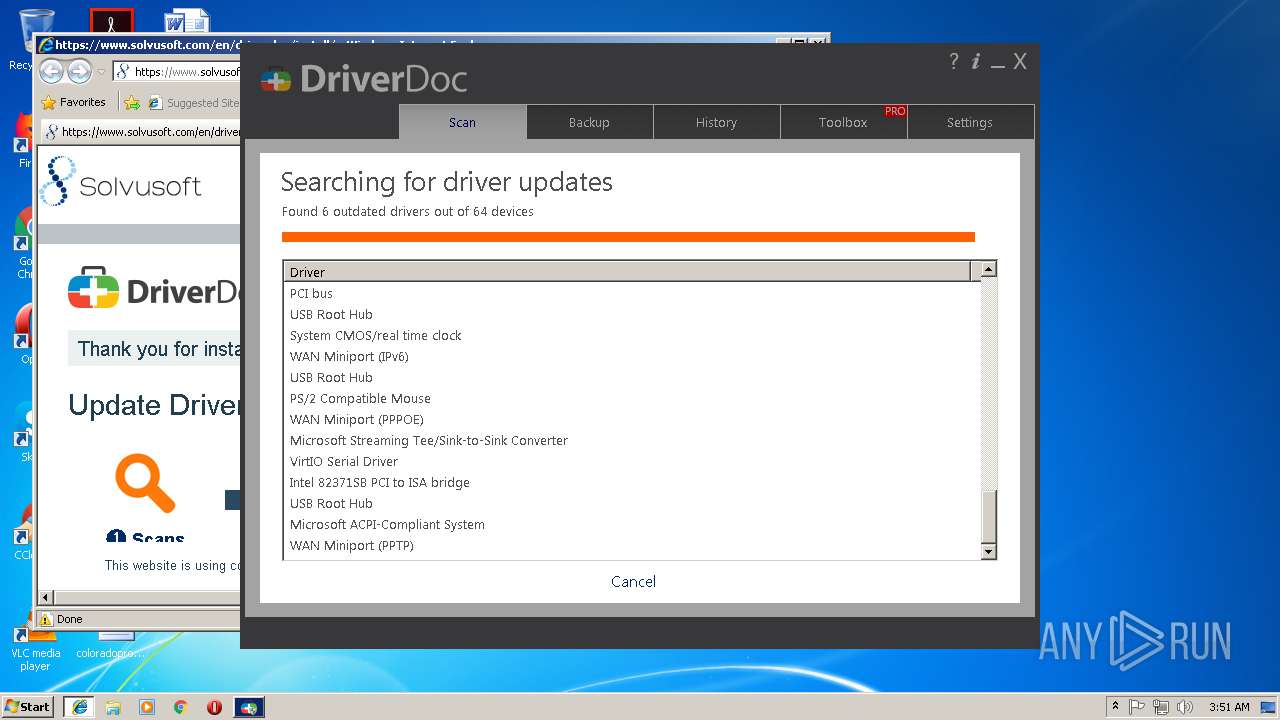This screenshot has height=720, width=1280.
Task: Click the DriverDoc logo in title bar
Action: tap(364, 79)
